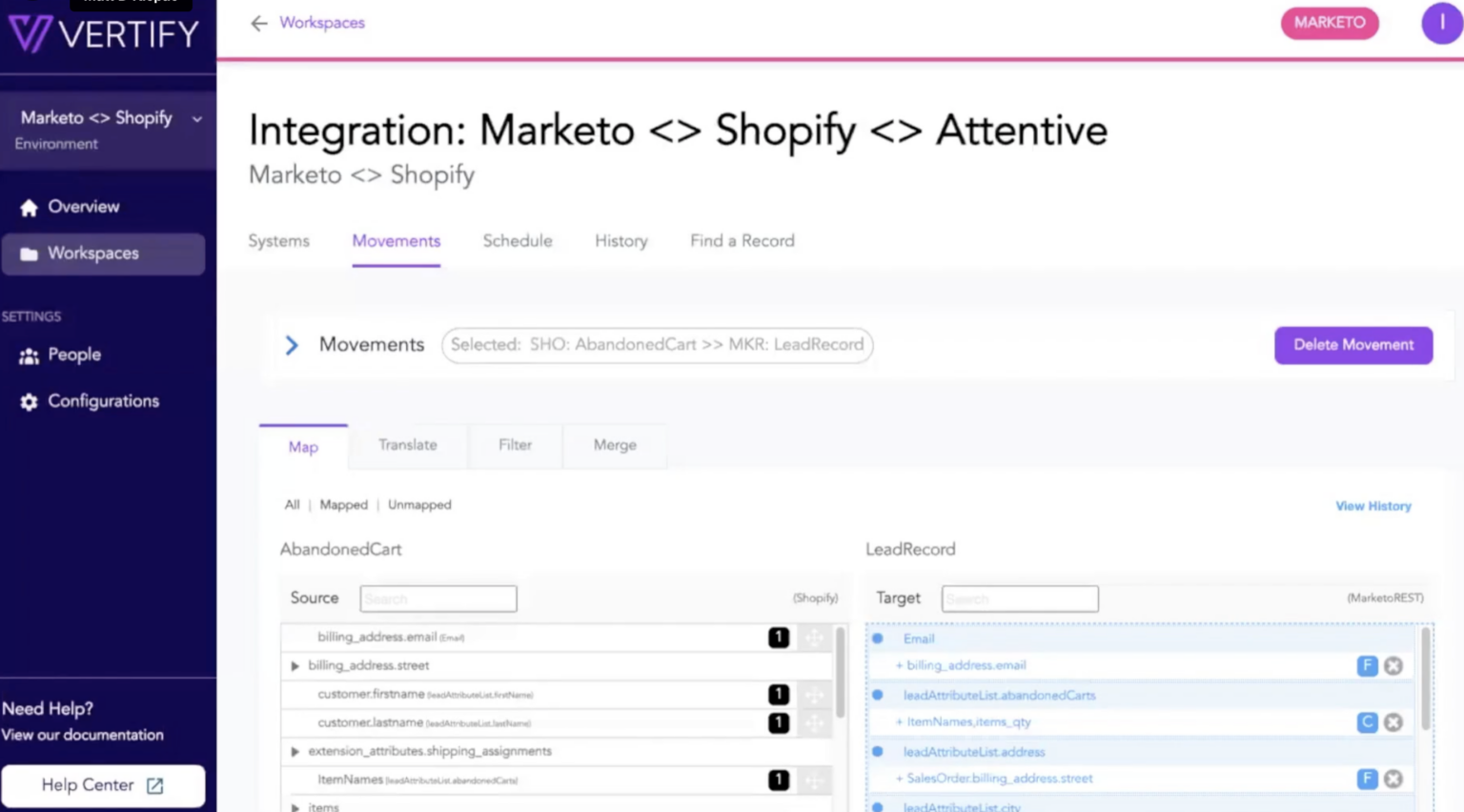
Task: Toggle the blue dot next to Email target
Action: [877, 639]
